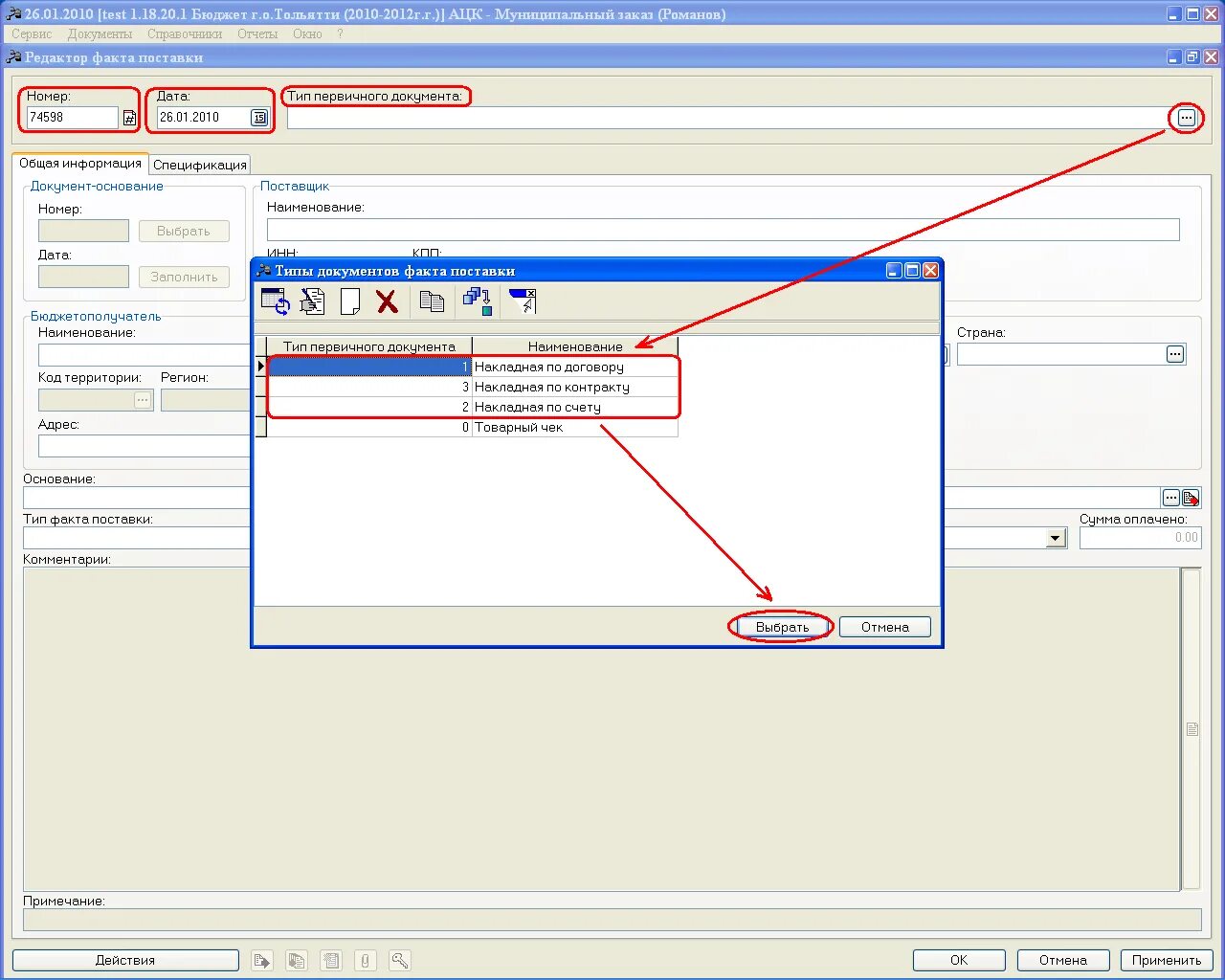1225x980 pixels.
Task: Click the Отмена button in the dialog
Action: 884,627
